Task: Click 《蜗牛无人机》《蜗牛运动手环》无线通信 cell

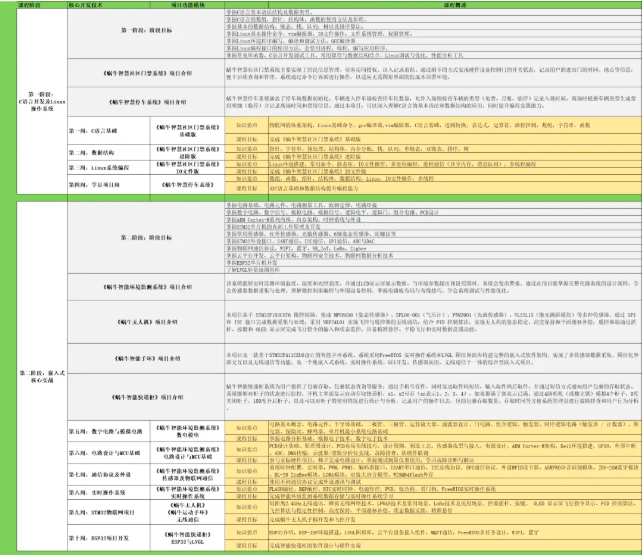Action: tap(187, 512)
